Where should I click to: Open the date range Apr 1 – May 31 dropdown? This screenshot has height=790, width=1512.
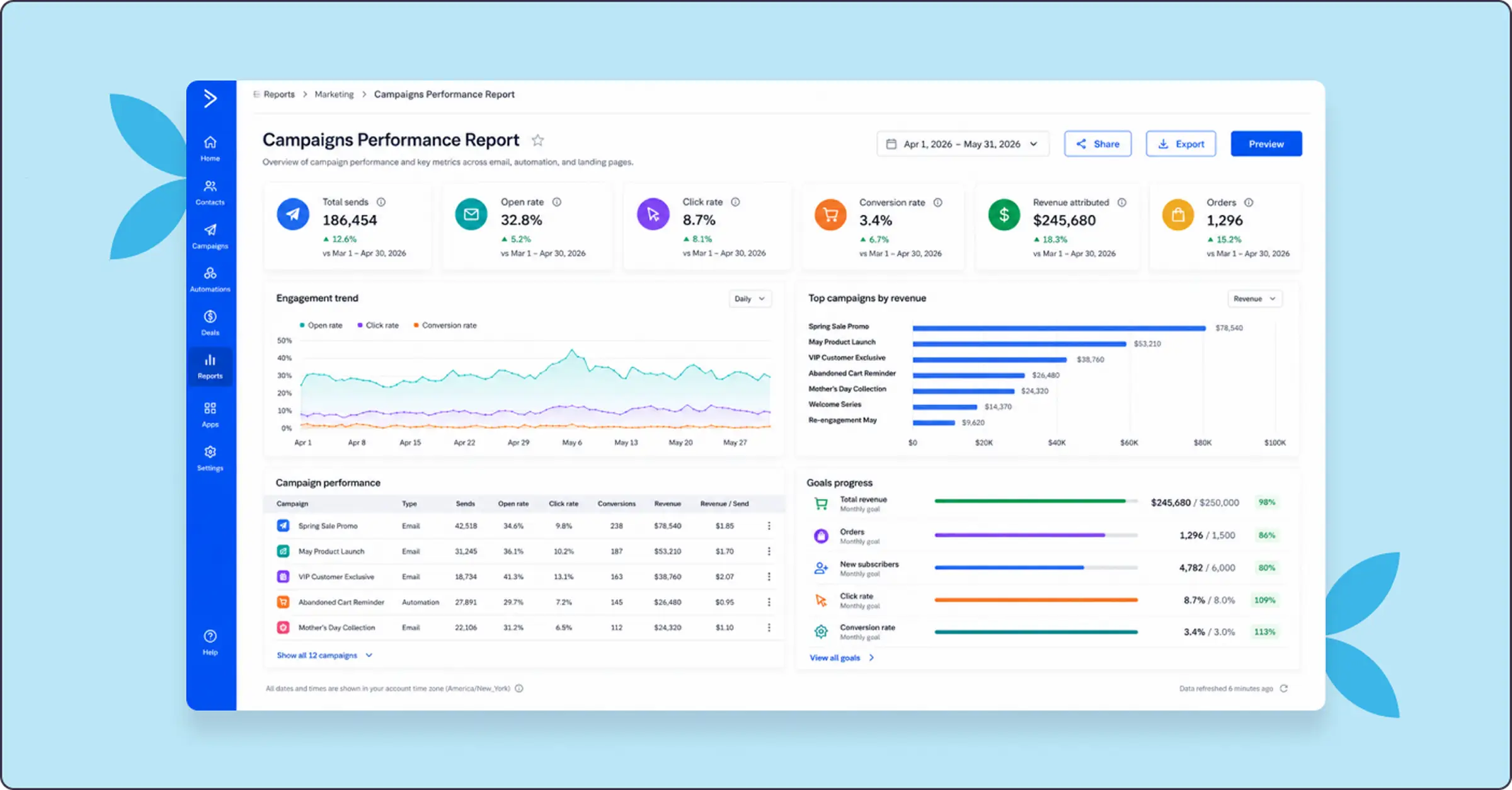click(963, 144)
